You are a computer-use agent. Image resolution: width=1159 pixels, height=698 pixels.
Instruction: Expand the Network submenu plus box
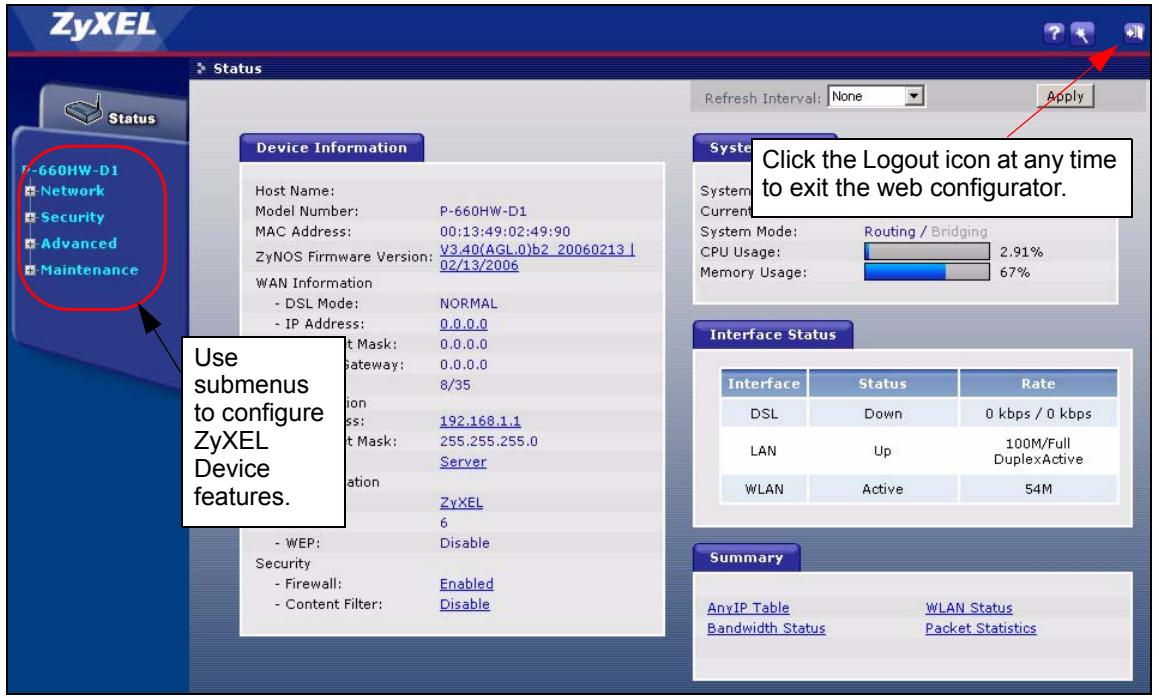30,191
